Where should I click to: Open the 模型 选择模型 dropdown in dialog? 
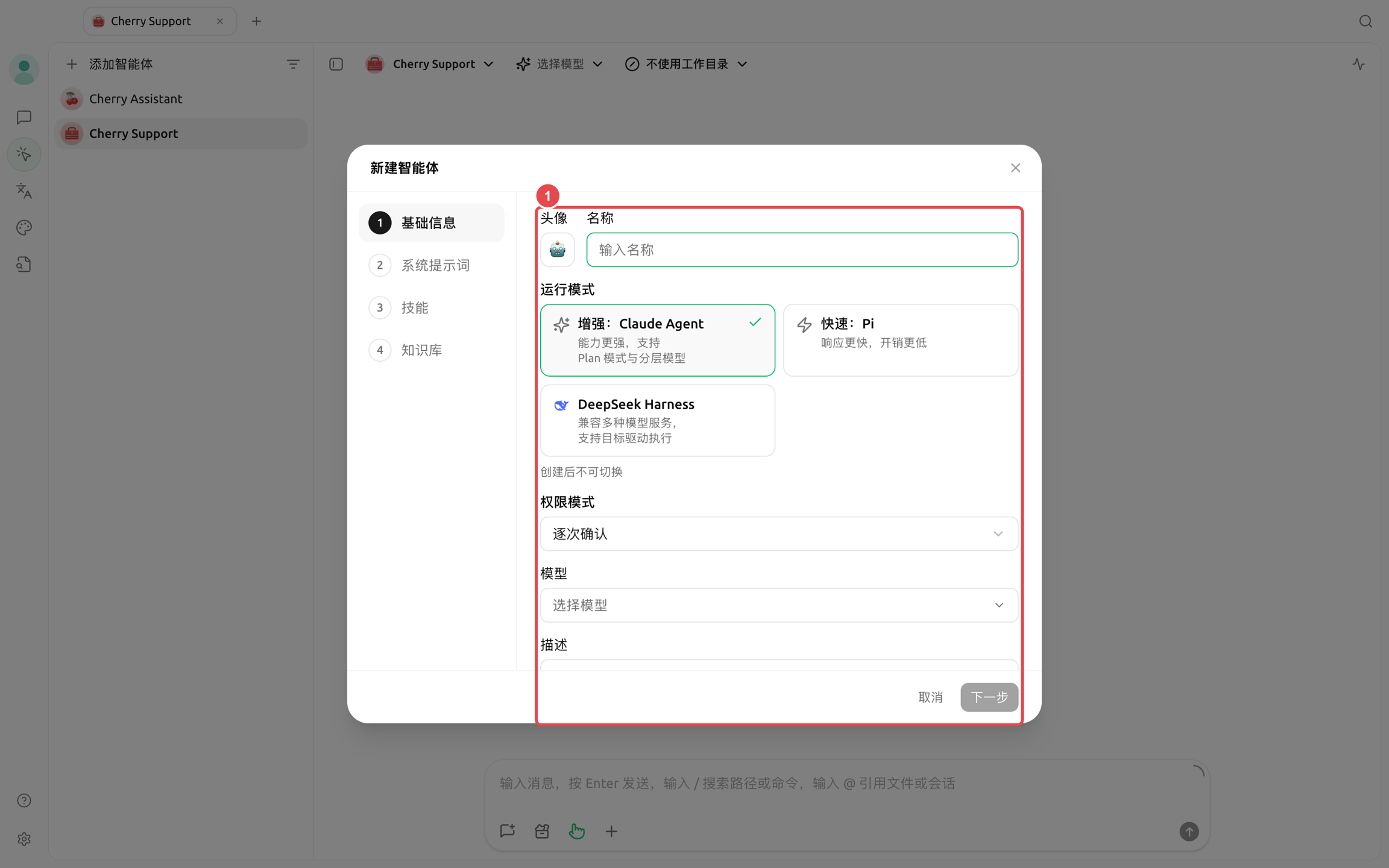779,605
